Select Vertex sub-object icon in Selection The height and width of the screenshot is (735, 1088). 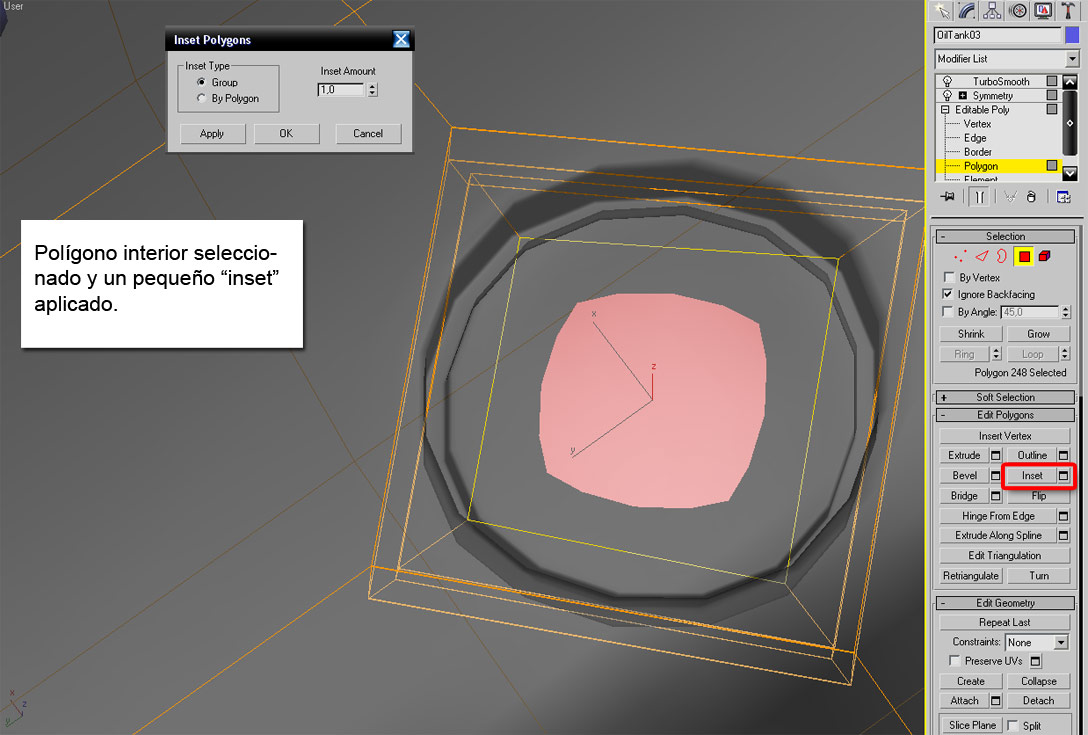click(x=960, y=256)
